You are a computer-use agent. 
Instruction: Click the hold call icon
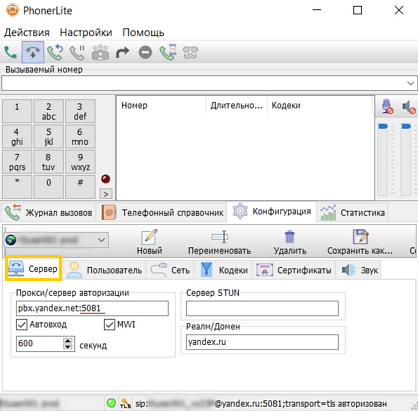pos(77,52)
